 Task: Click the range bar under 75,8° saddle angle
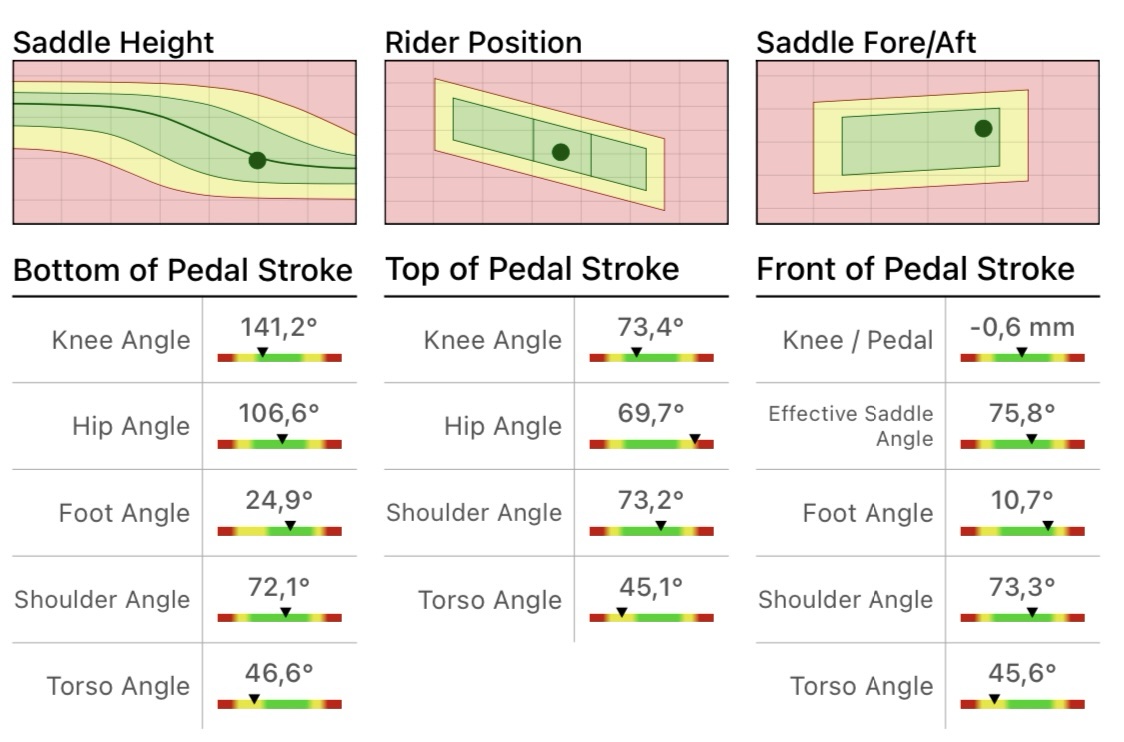[x=1022, y=444]
